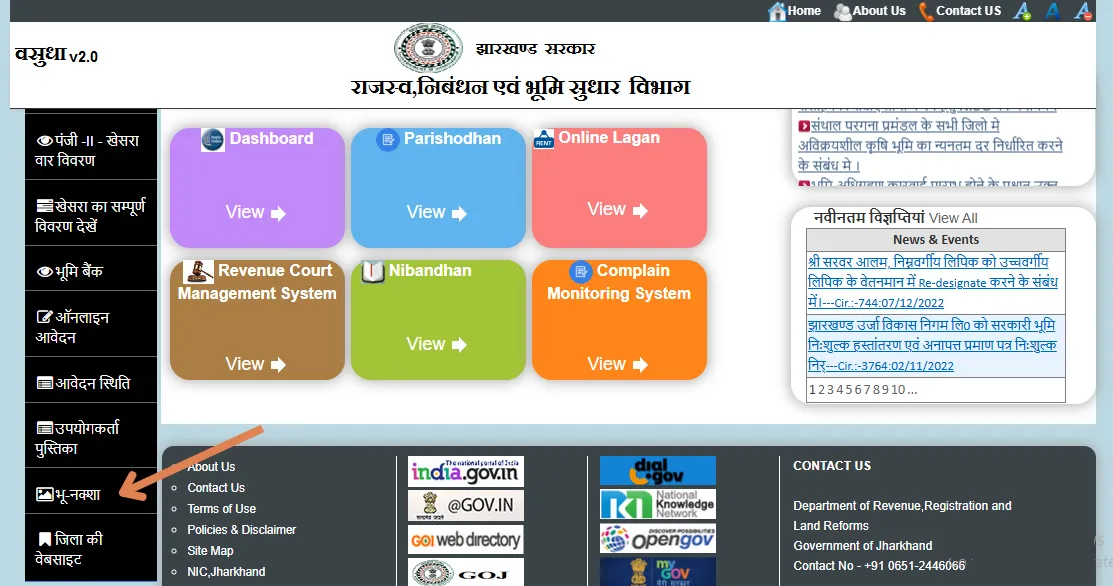Increase font size with A+ icon
This screenshot has width=1113, height=586.
[x=1022, y=11]
